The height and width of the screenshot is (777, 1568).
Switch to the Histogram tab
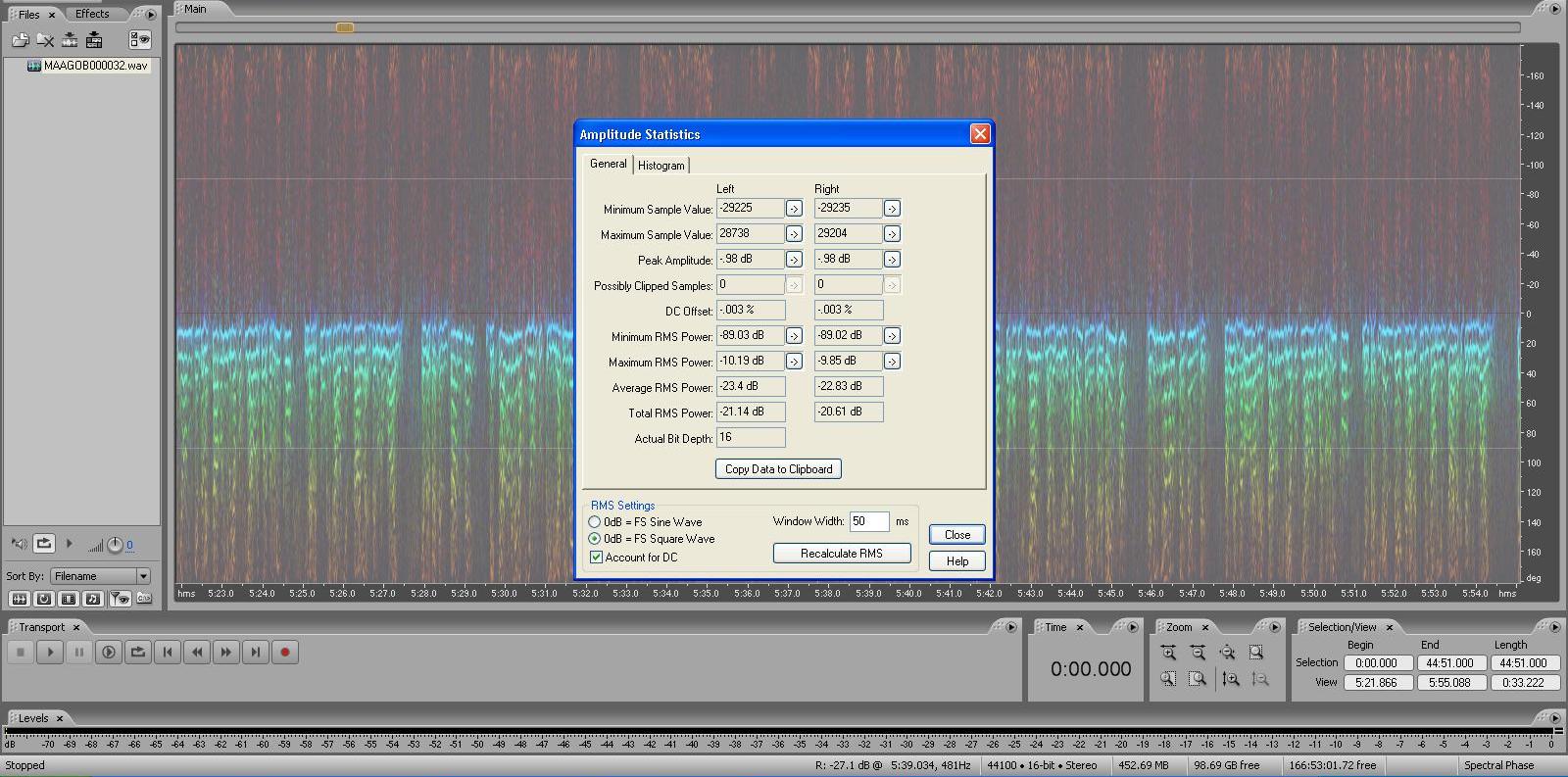tap(661, 166)
